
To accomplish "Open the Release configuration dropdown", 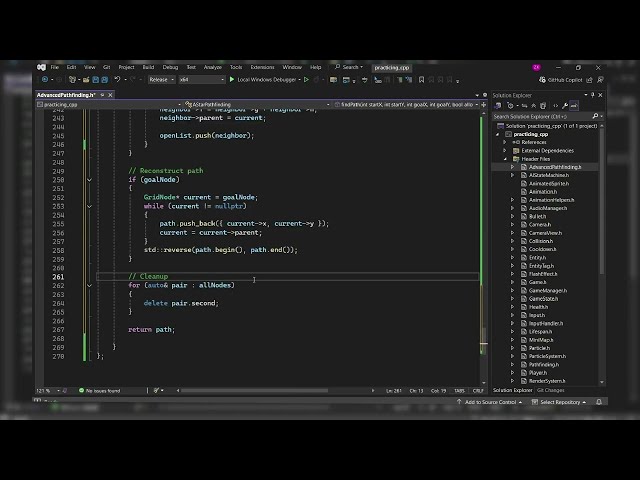I will point(159,79).
